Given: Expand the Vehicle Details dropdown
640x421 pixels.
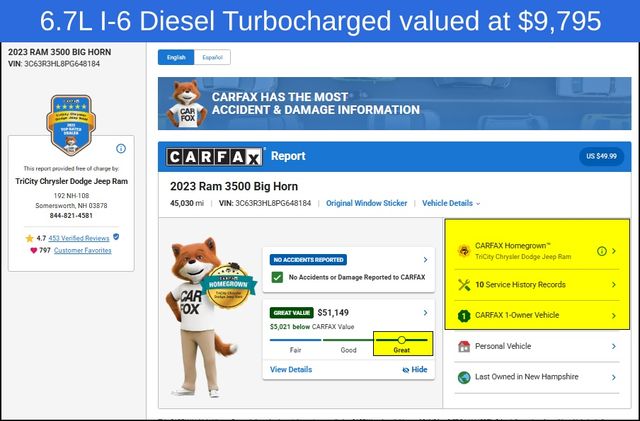Looking at the screenshot, I should tap(451, 203).
